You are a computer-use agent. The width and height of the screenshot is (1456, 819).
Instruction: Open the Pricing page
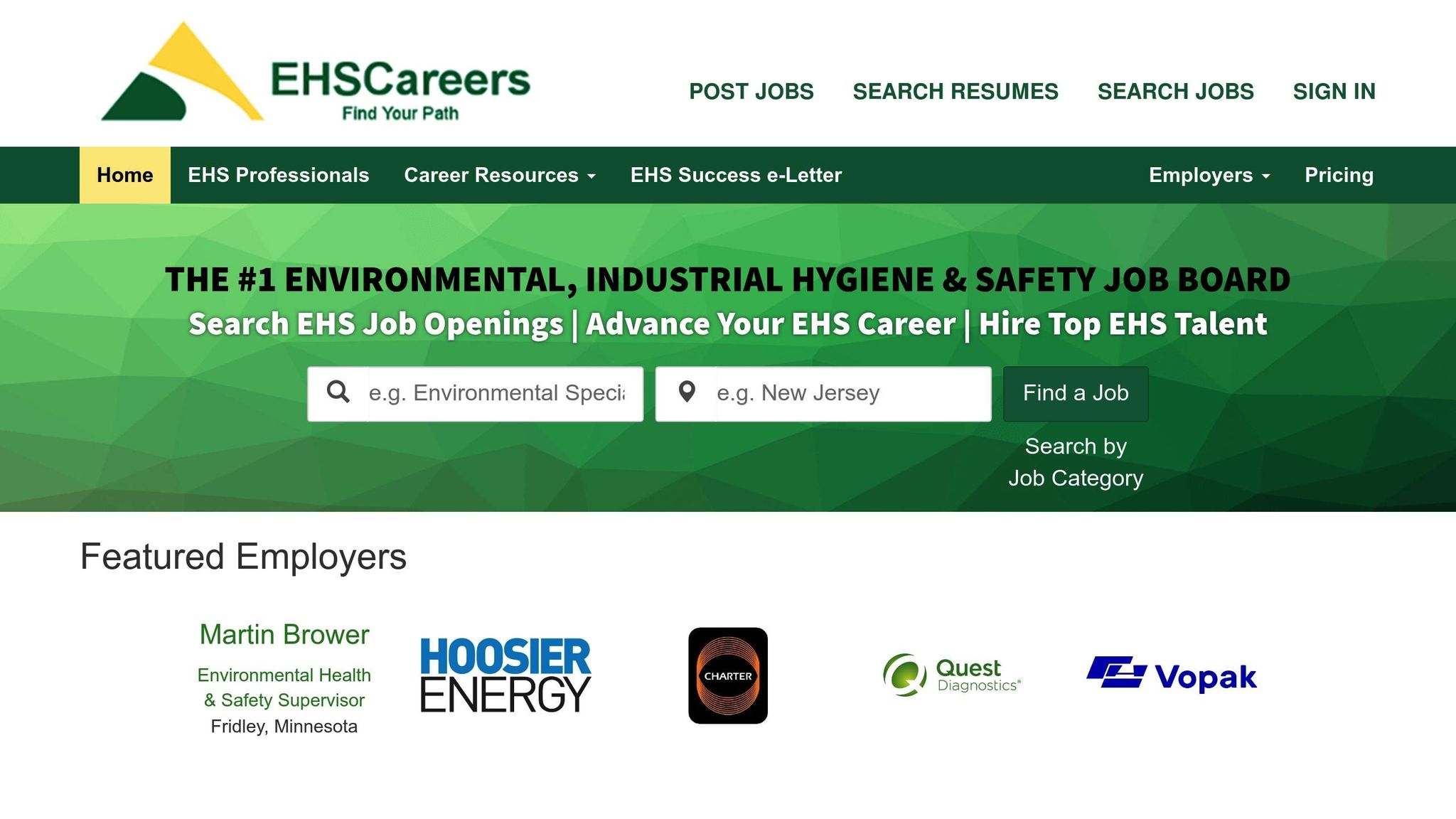(x=1339, y=175)
